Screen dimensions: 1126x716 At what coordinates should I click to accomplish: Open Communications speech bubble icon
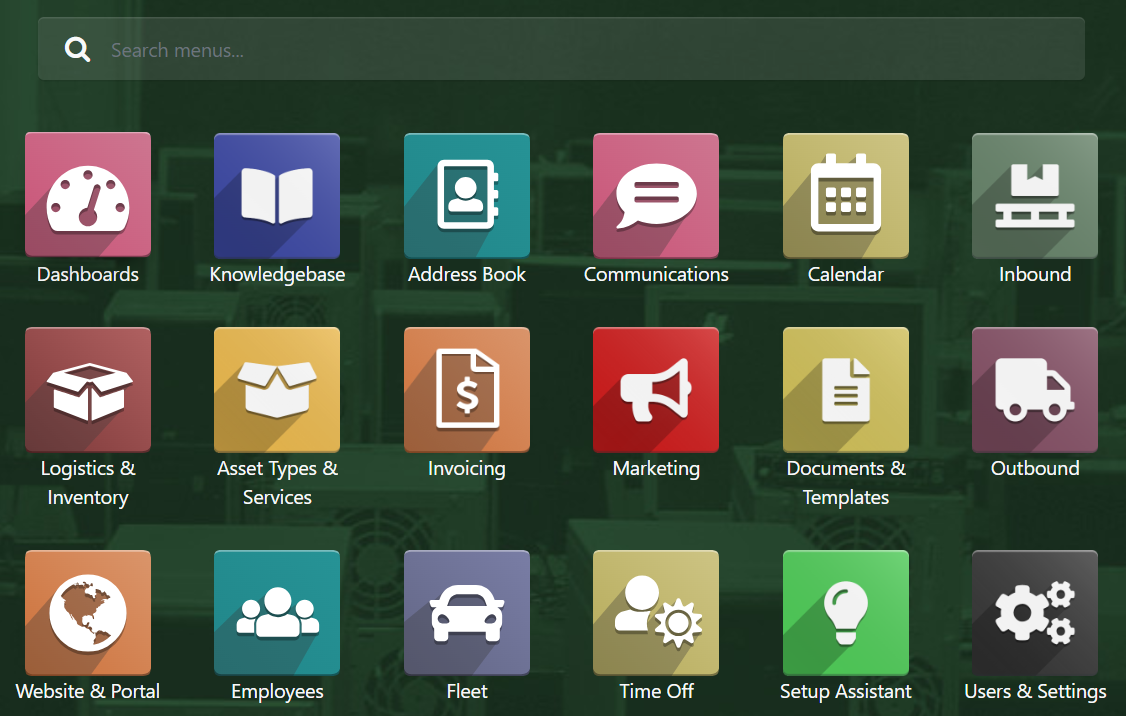pos(656,195)
